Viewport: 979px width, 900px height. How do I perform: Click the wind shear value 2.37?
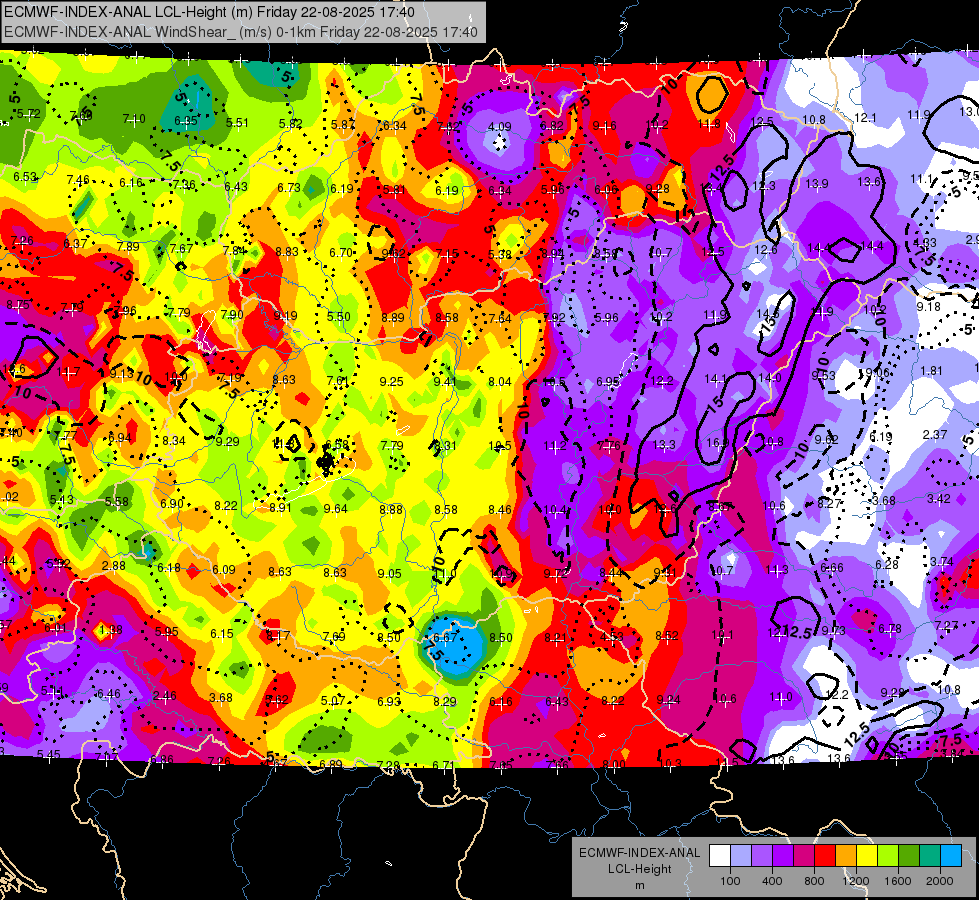[x=935, y=435]
